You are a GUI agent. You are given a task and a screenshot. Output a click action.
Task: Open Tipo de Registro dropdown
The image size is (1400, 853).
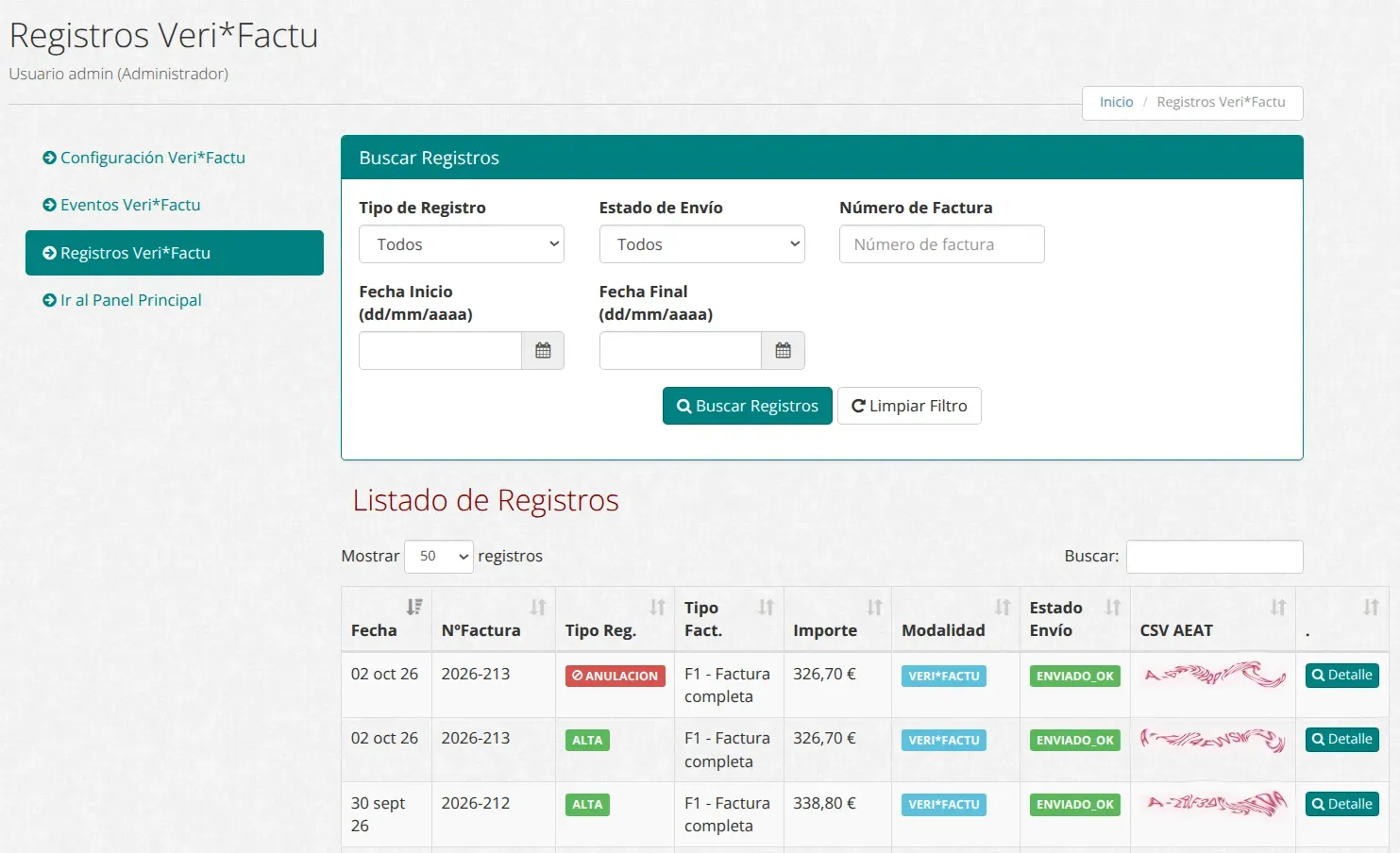462,243
